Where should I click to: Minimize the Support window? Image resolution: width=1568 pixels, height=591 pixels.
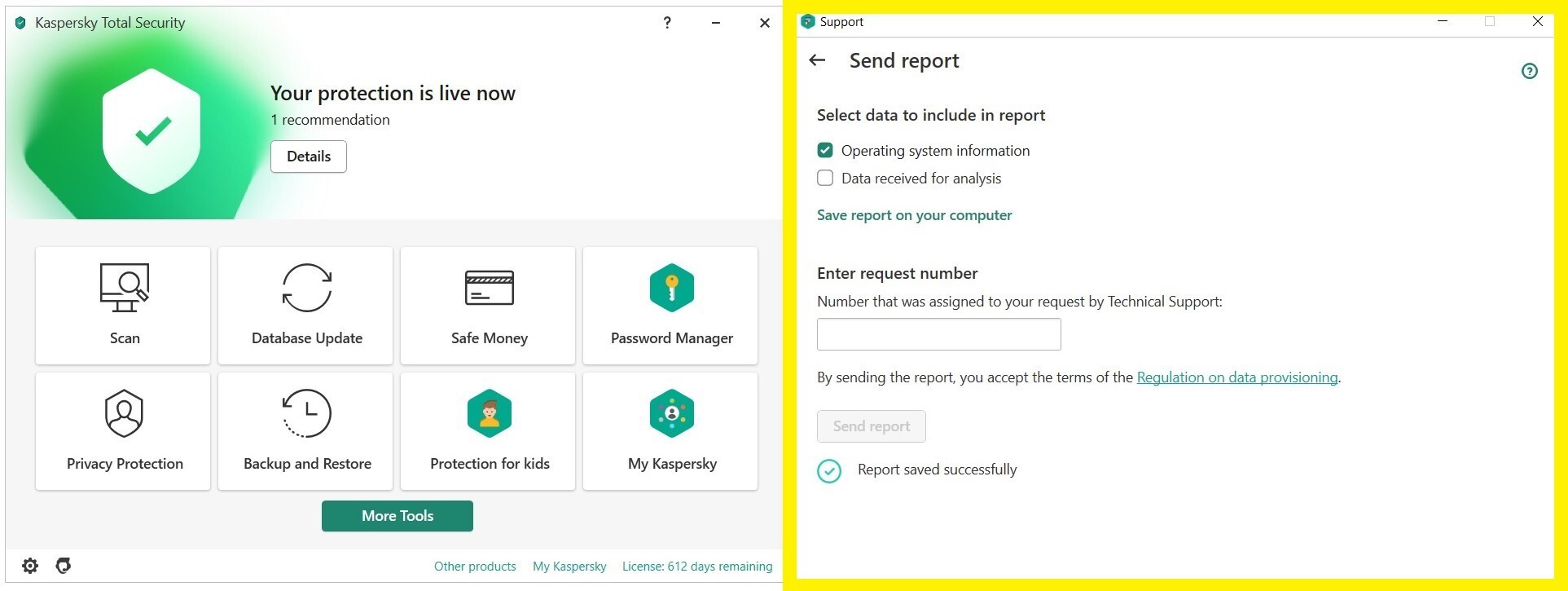click(x=1443, y=22)
